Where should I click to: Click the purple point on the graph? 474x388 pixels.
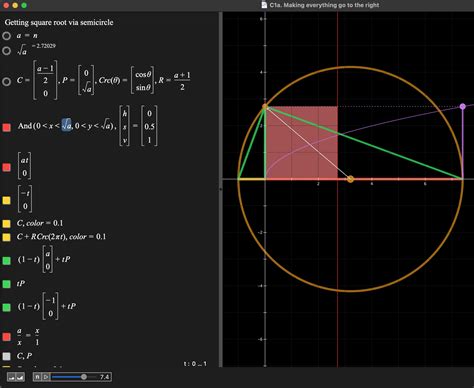(x=462, y=106)
